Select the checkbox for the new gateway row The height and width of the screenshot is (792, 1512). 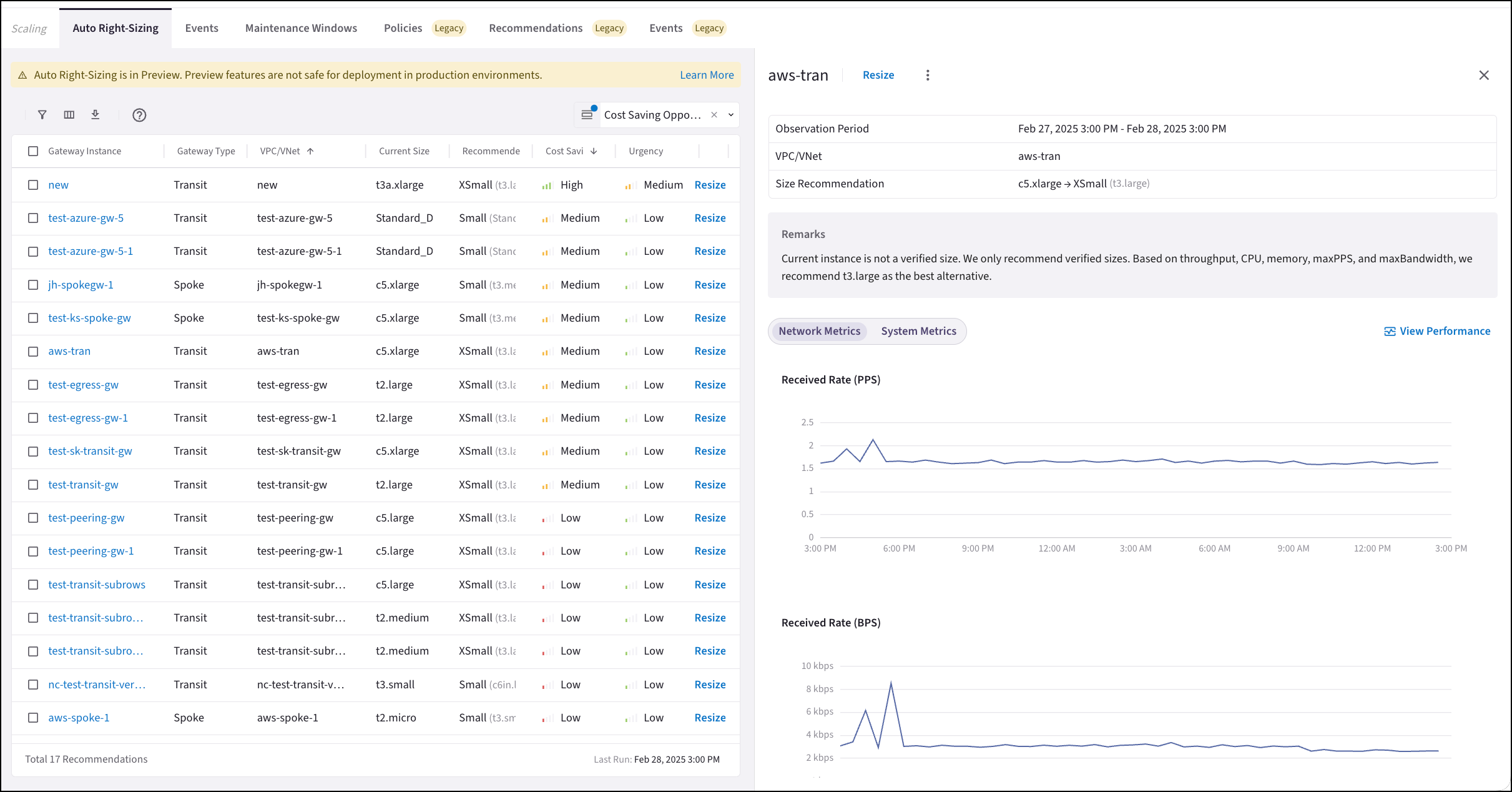(33, 184)
